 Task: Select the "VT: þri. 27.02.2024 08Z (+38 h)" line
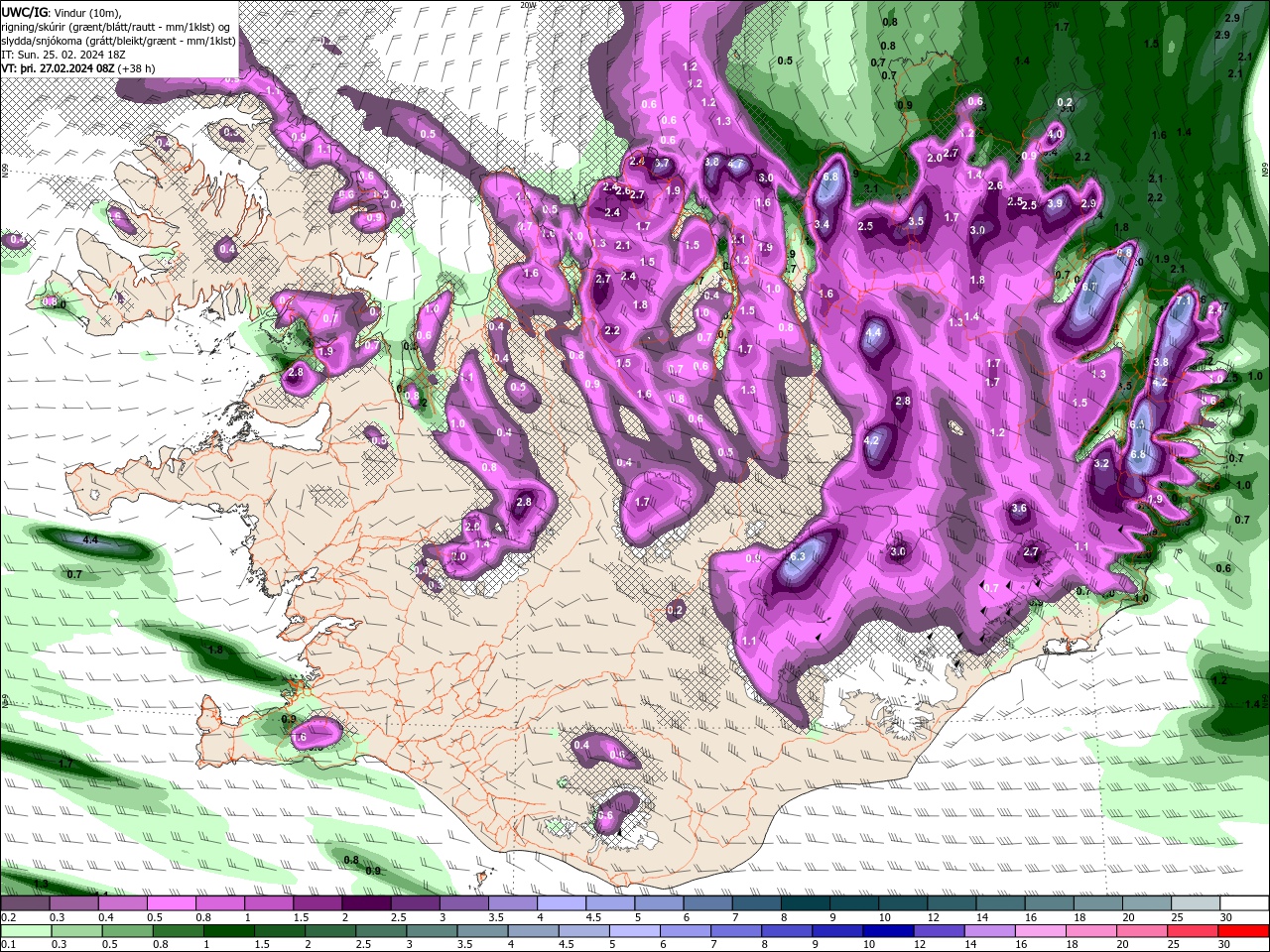point(77,68)
